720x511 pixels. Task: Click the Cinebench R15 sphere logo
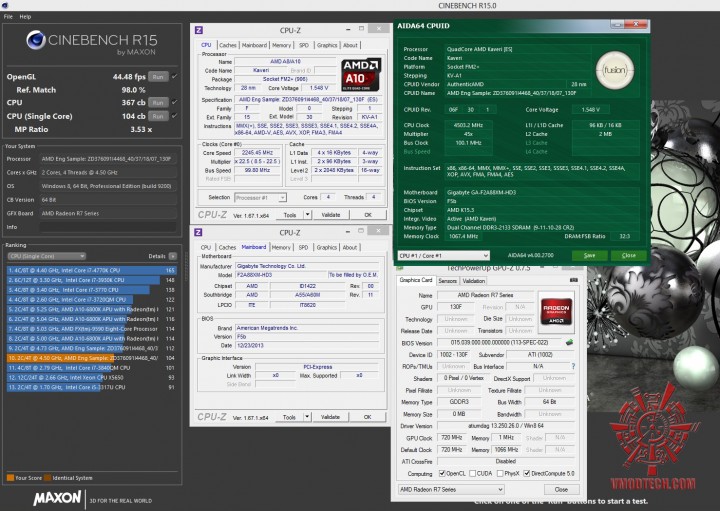36,40
